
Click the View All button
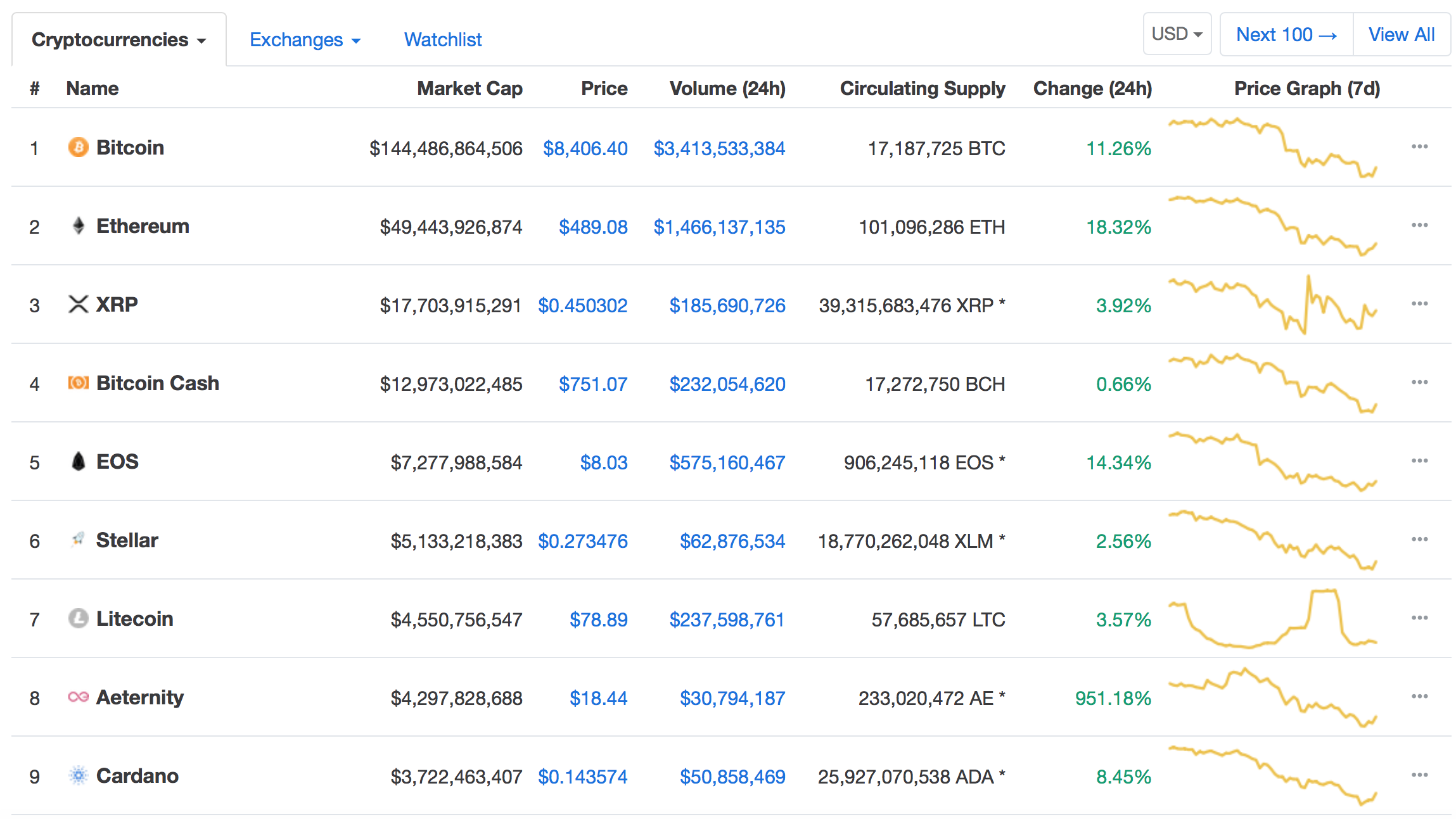[1402, 35]
